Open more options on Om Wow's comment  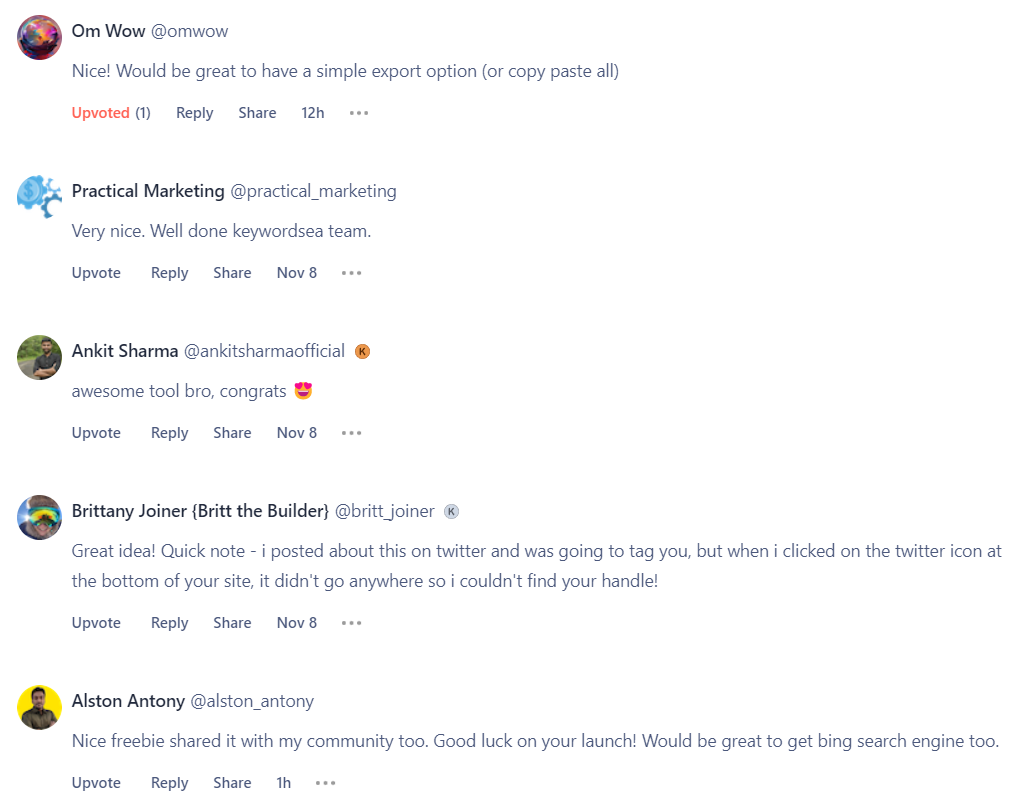(x=359, y=113)
